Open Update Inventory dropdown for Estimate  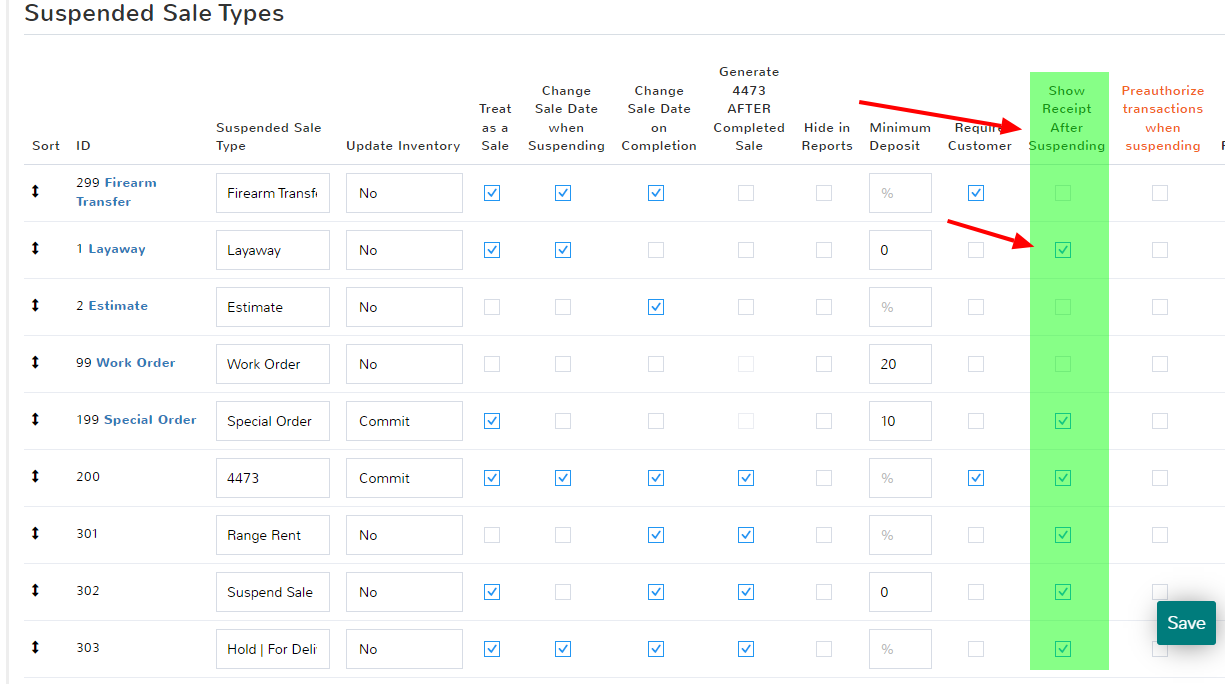(x=404, y=307)
